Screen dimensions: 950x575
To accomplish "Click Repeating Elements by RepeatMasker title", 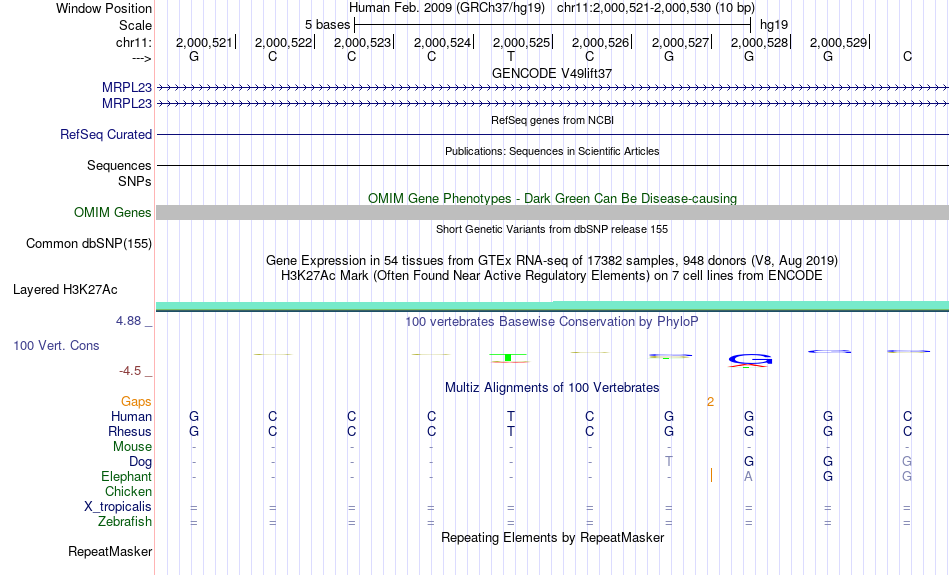I will [552, 537].
